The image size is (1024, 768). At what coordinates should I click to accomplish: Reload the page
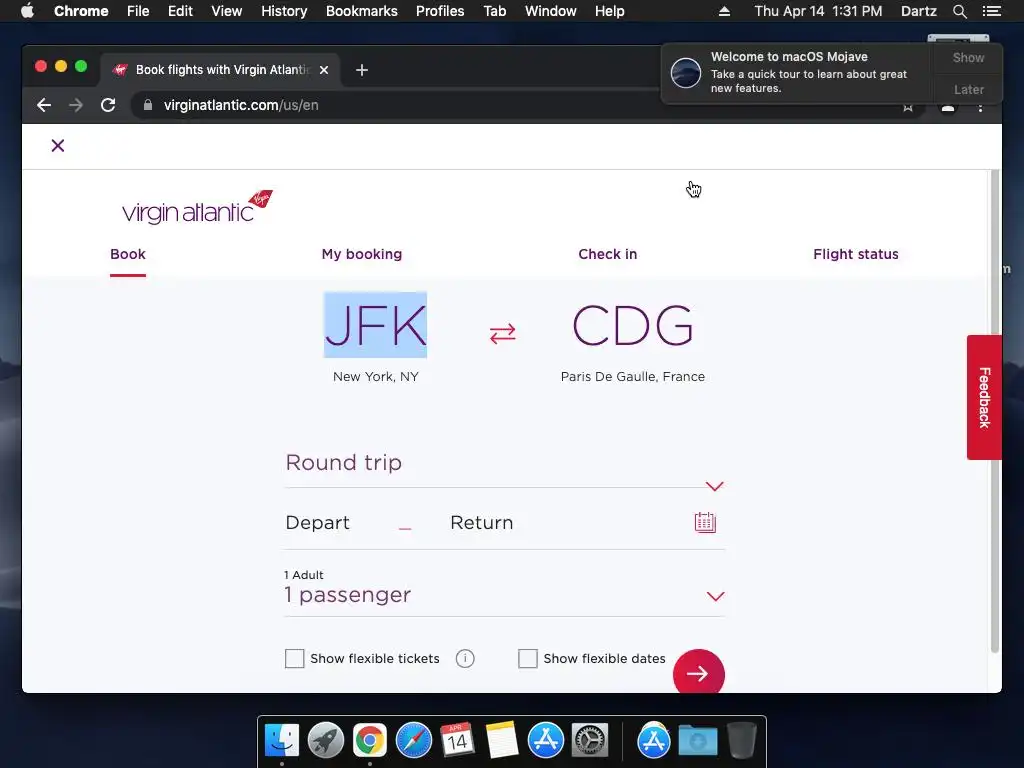coord(108,105)
